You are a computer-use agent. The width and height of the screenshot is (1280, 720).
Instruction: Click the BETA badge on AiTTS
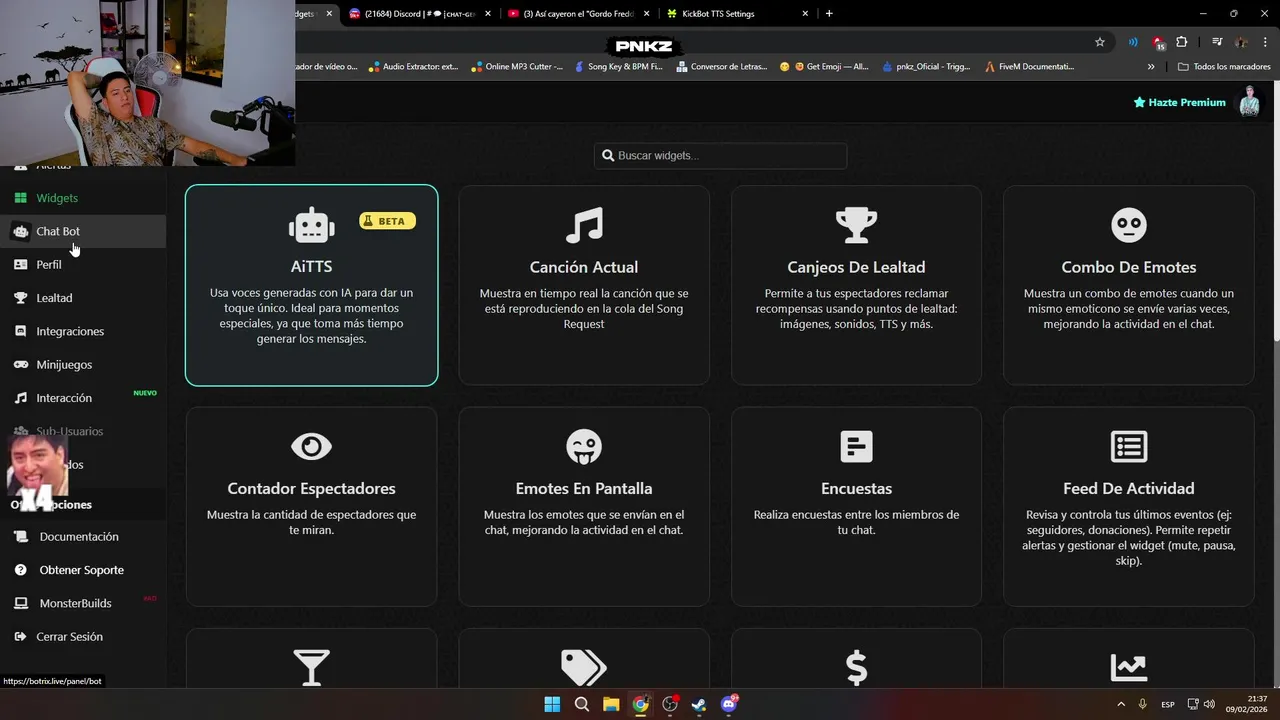[387, 221]
